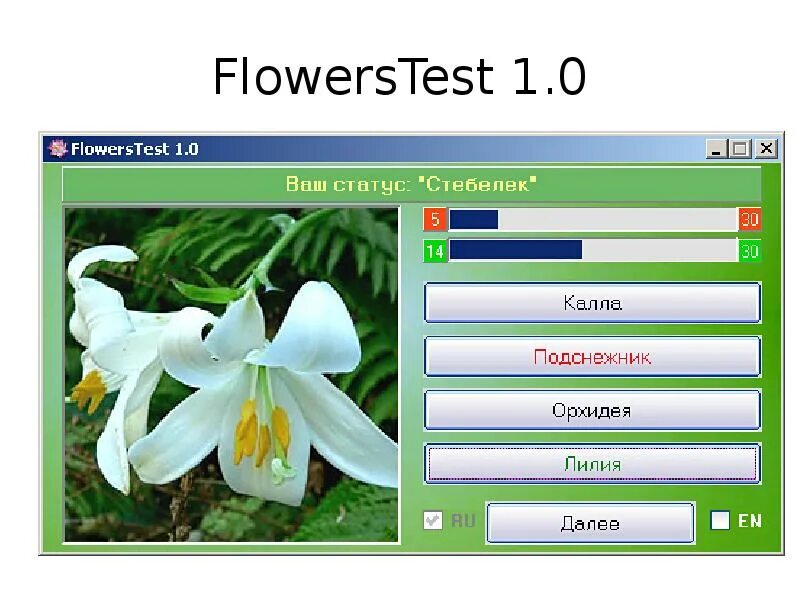The height and width of the screenshot is (600, 800).
Task: Click the correct-answers progress bar beside green 14
Action: coord(593,250)
